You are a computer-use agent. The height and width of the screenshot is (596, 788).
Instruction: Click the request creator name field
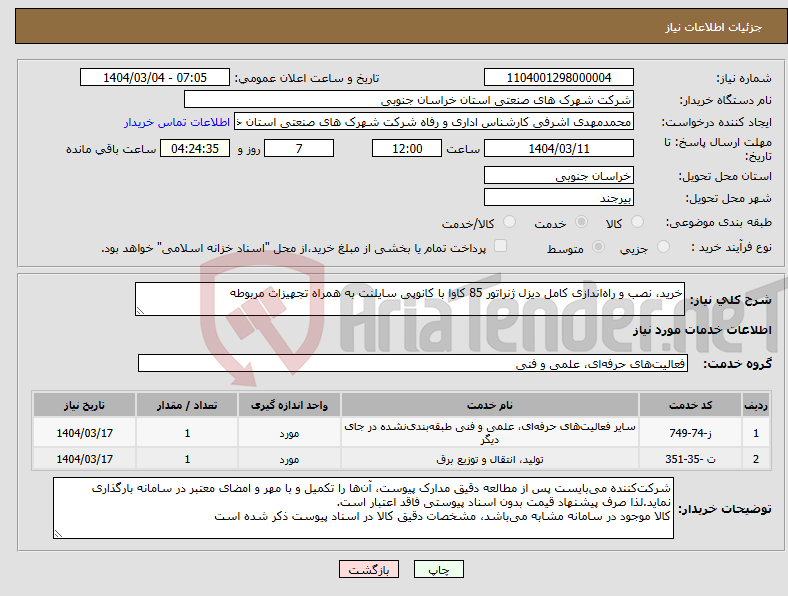[x=434, y=122]
